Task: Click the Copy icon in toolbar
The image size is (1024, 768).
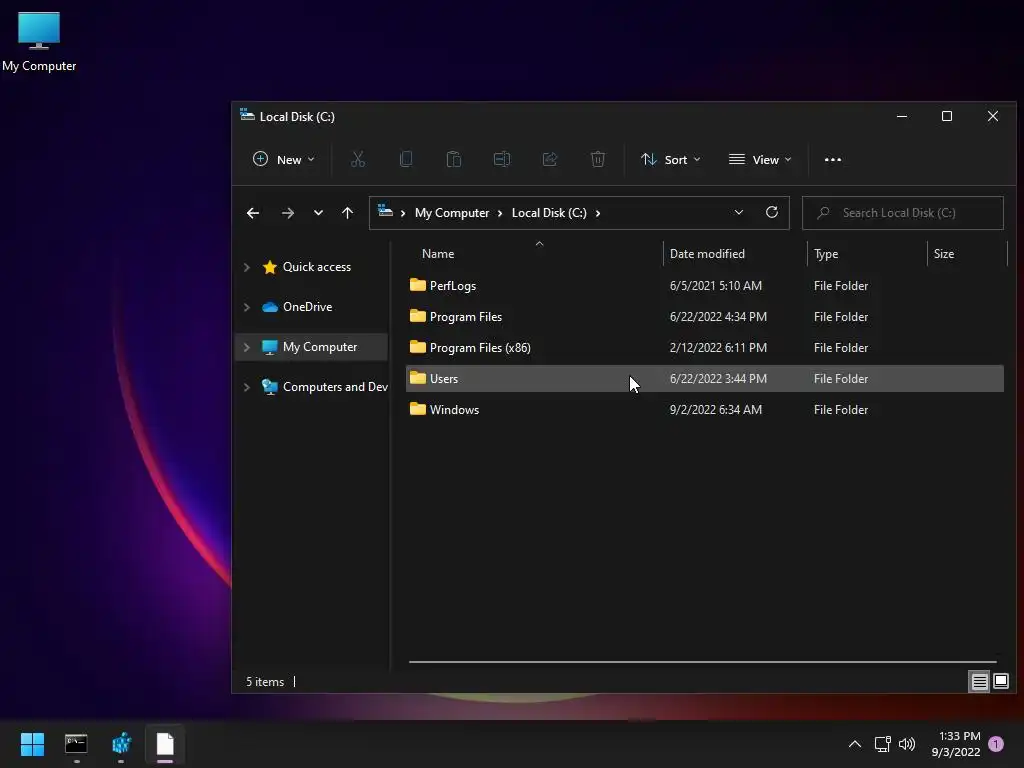Action: [406, 159]
